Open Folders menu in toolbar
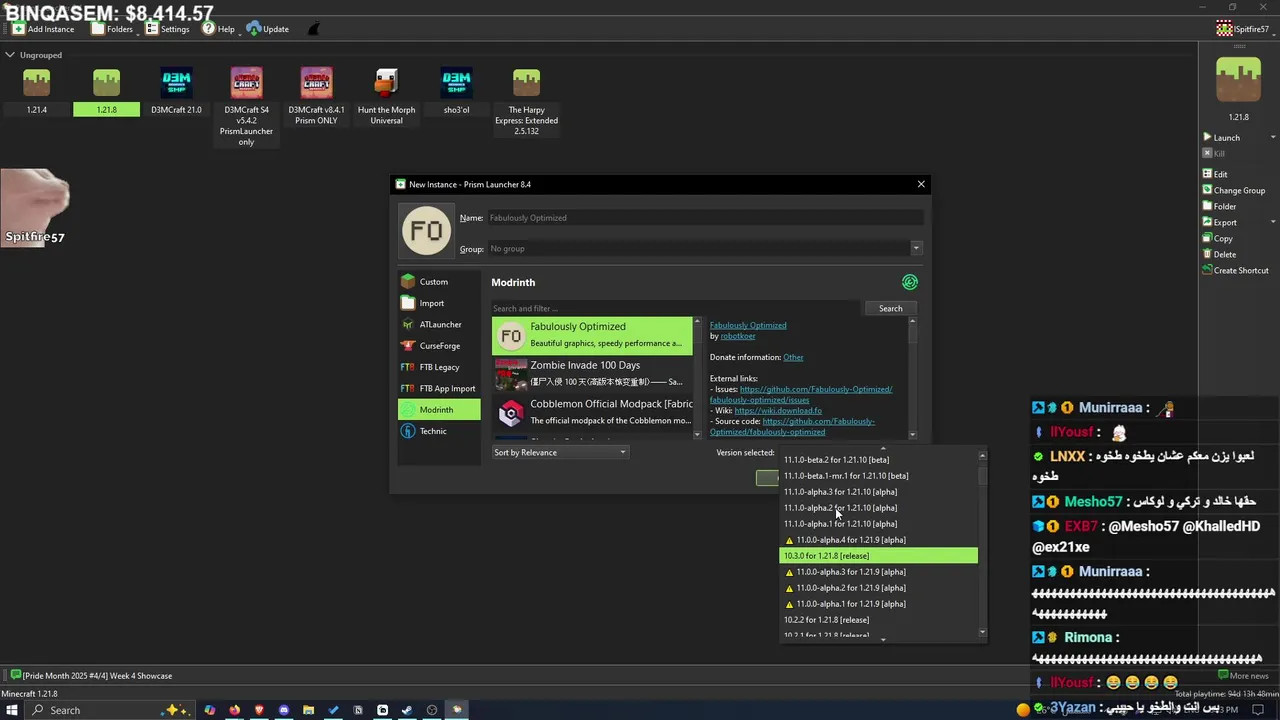 112,29
